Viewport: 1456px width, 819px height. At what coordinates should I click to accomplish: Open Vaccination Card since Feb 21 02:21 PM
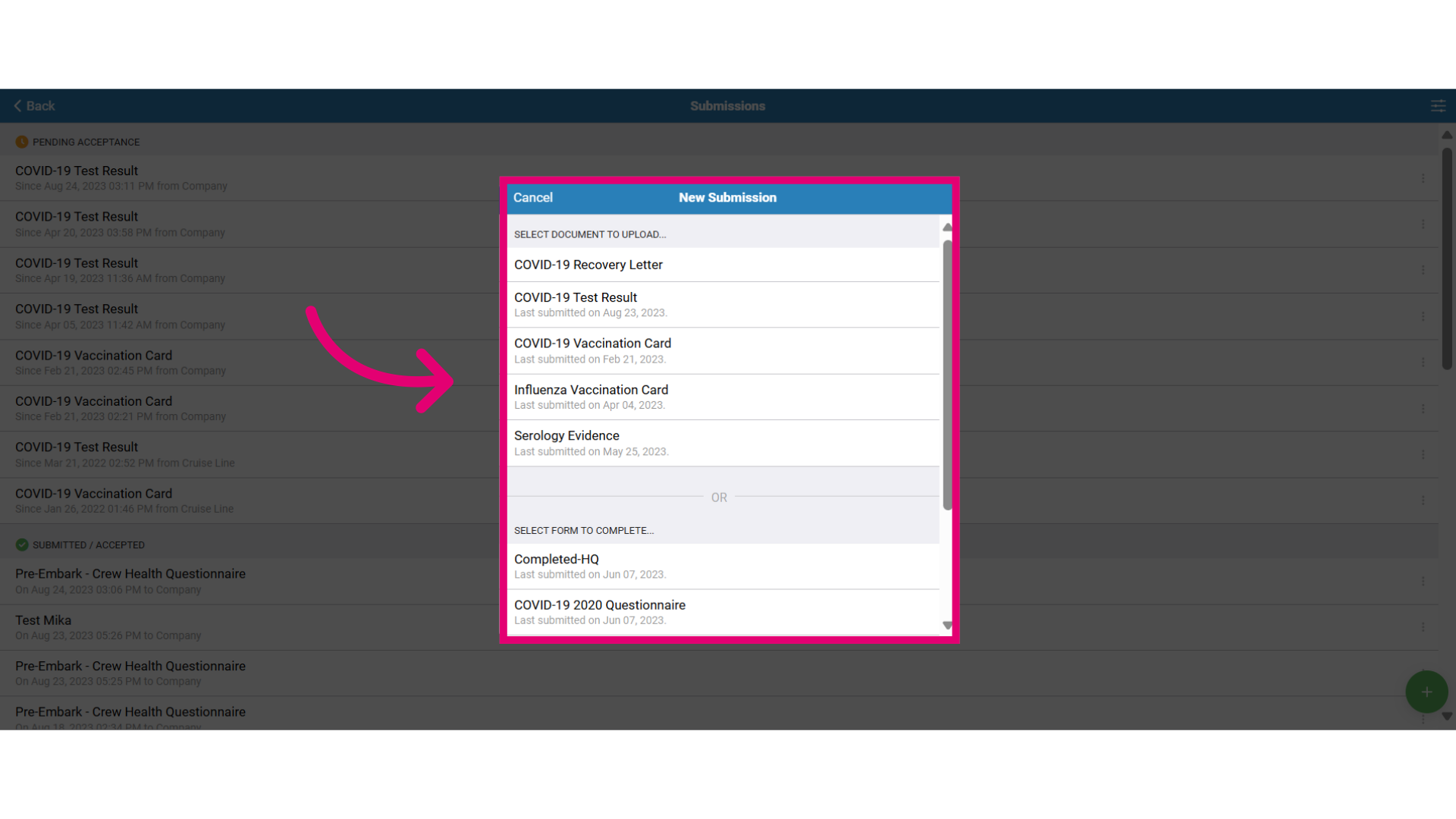pos(719,409)
